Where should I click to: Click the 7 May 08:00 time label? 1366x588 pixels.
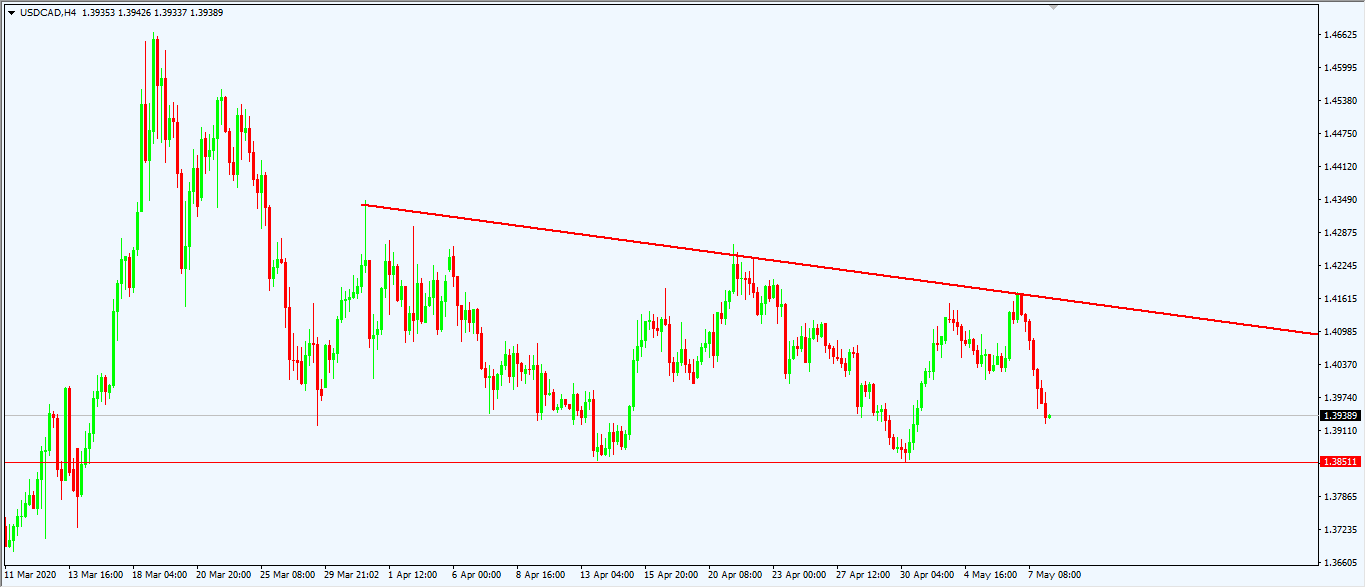click(x=1054, y=575)
